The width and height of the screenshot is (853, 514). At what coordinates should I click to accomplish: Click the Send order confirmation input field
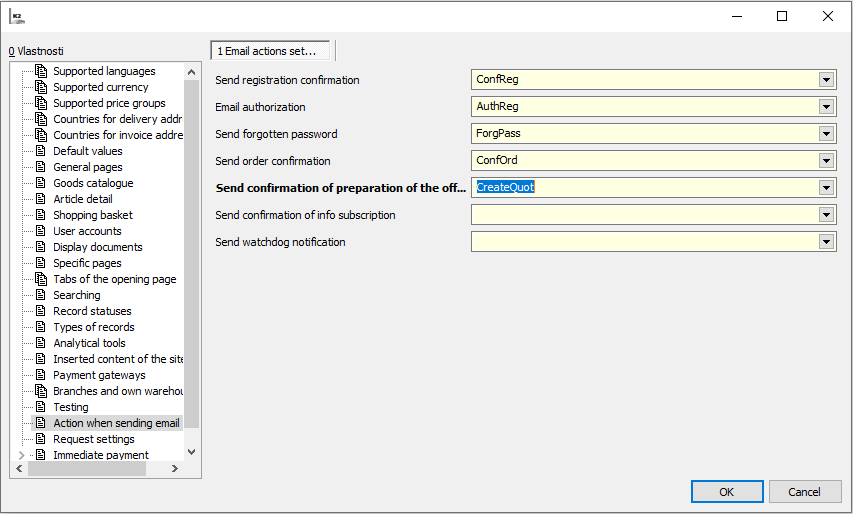(x=644, y=160)
